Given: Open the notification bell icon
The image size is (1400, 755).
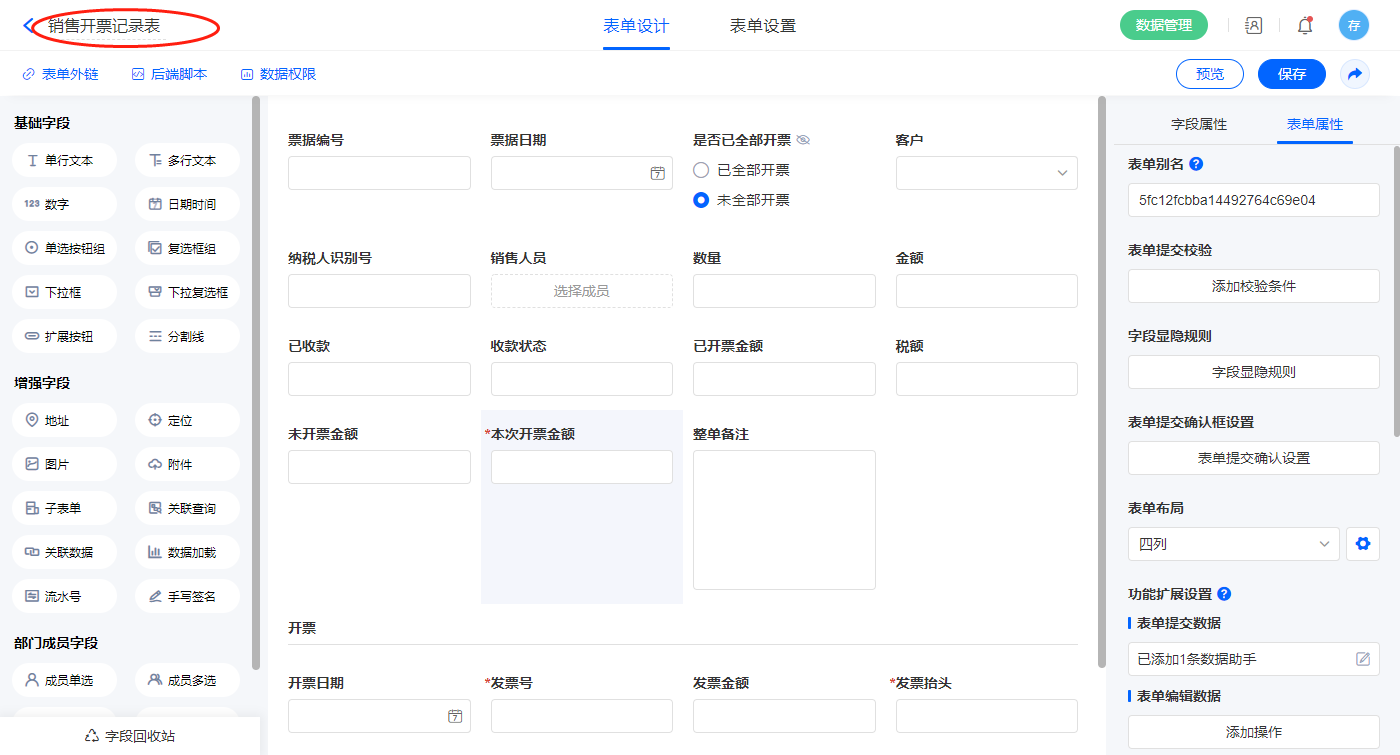Looking at the screenshot, I should [x=1304, y=26].
